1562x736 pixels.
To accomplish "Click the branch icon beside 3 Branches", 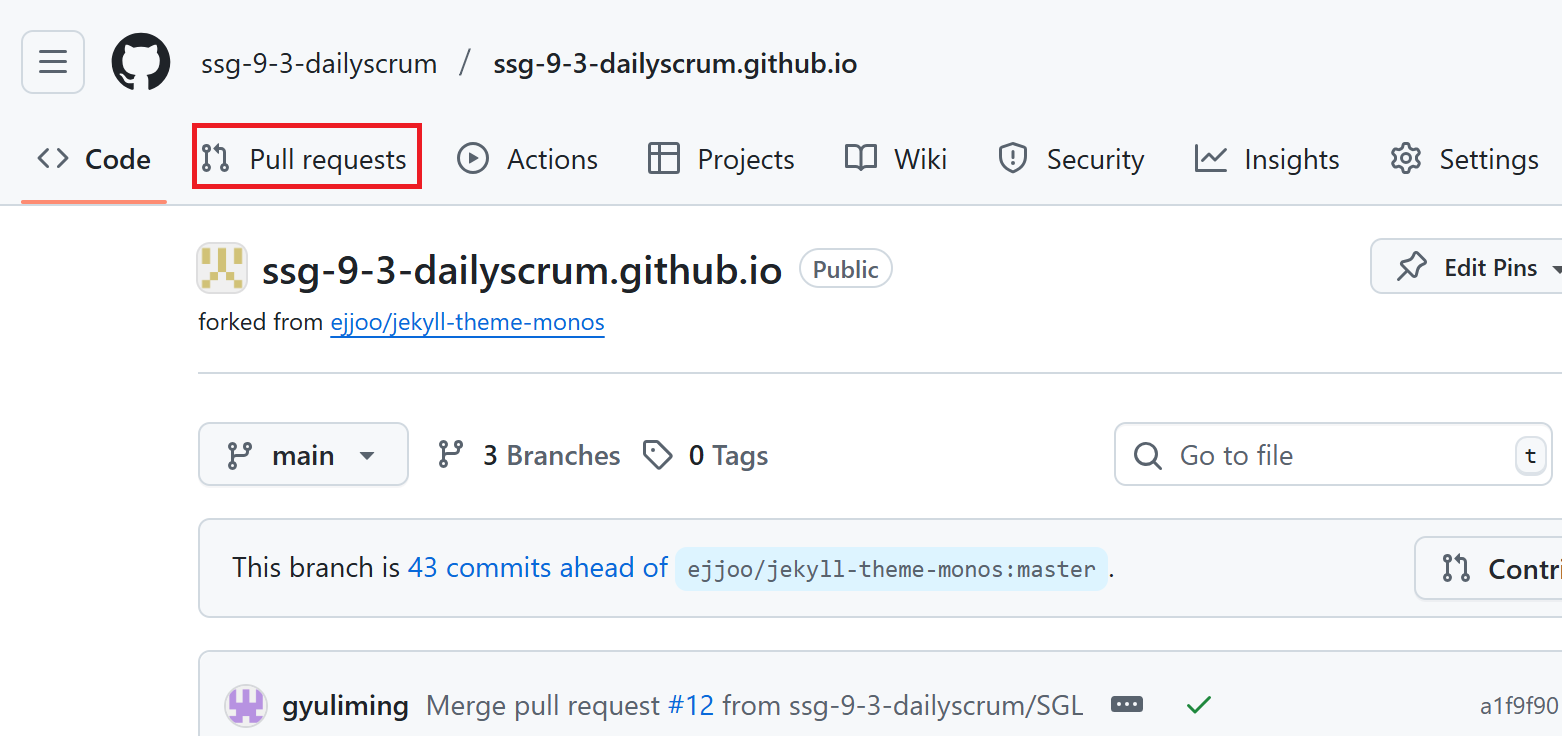I will click(x=451, y=455).
